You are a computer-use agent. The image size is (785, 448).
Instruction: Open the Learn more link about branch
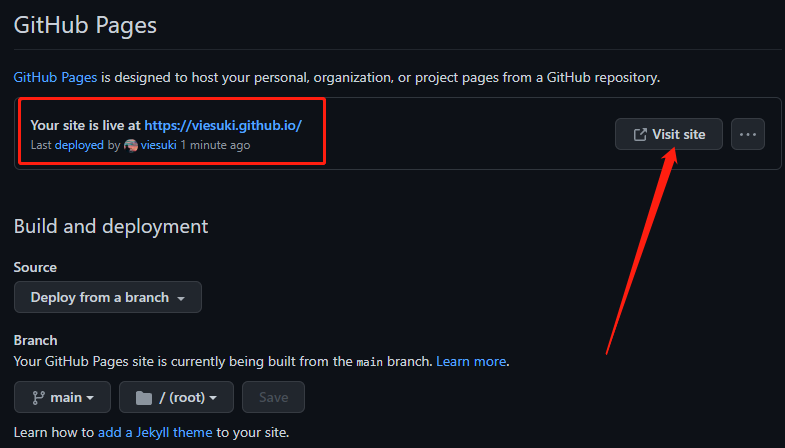pos(471,361)
